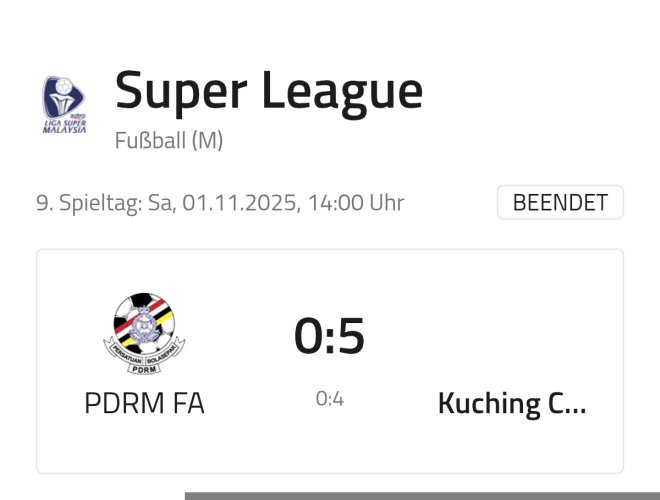The width and height of the screenshot is (660, 500).
Task: Click the gray bar at the bottom
Action: point(422,495)
